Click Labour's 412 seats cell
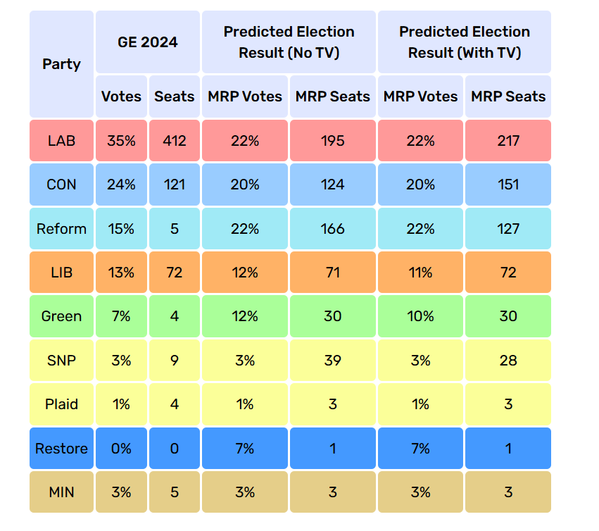The height and width of the screenshot is (531, 599). pyautogui.click(x=174, y=141)
